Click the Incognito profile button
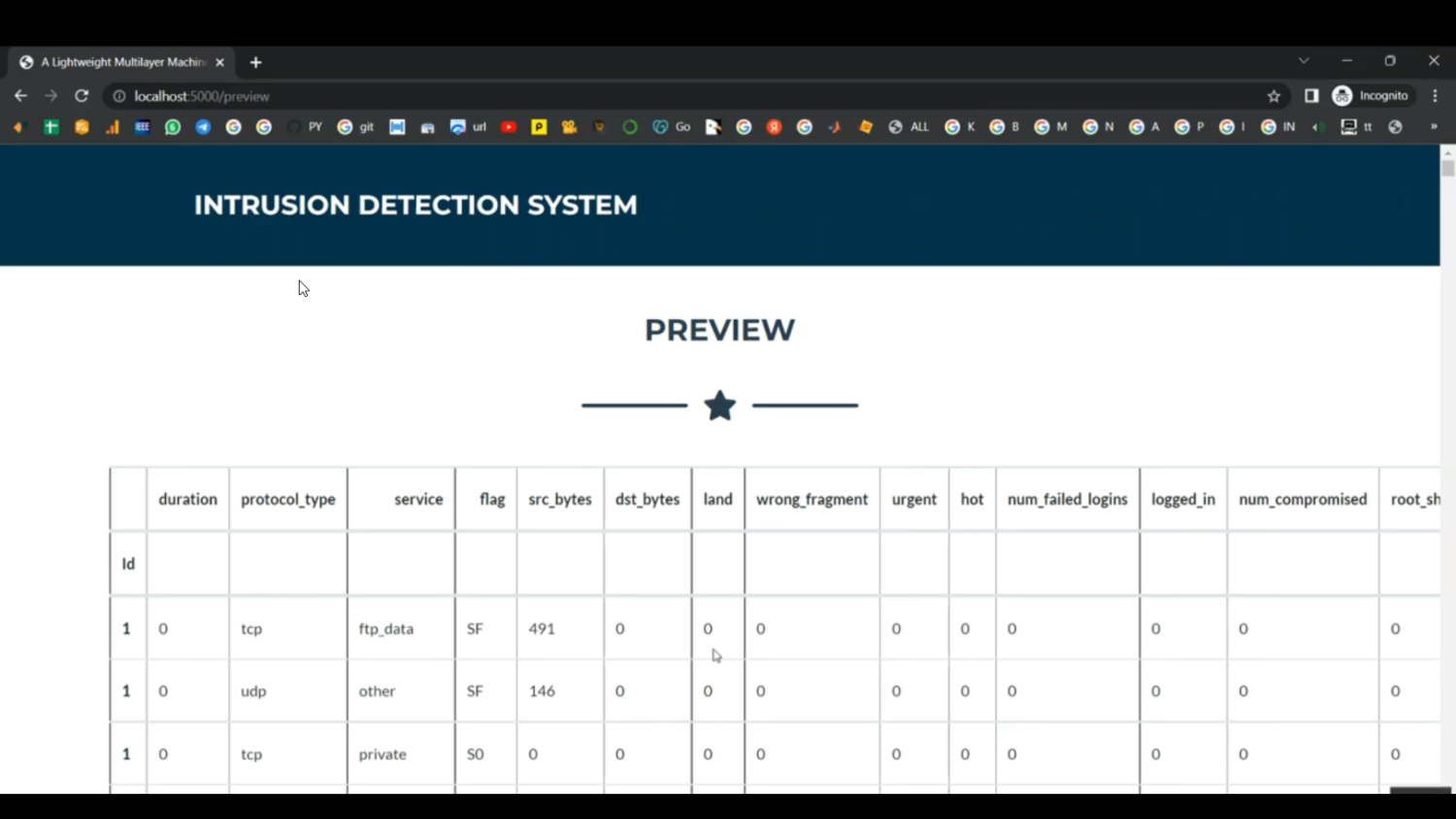Image resolution: width=1456 pixels, height=819 pixels. tap(1371, 96)
